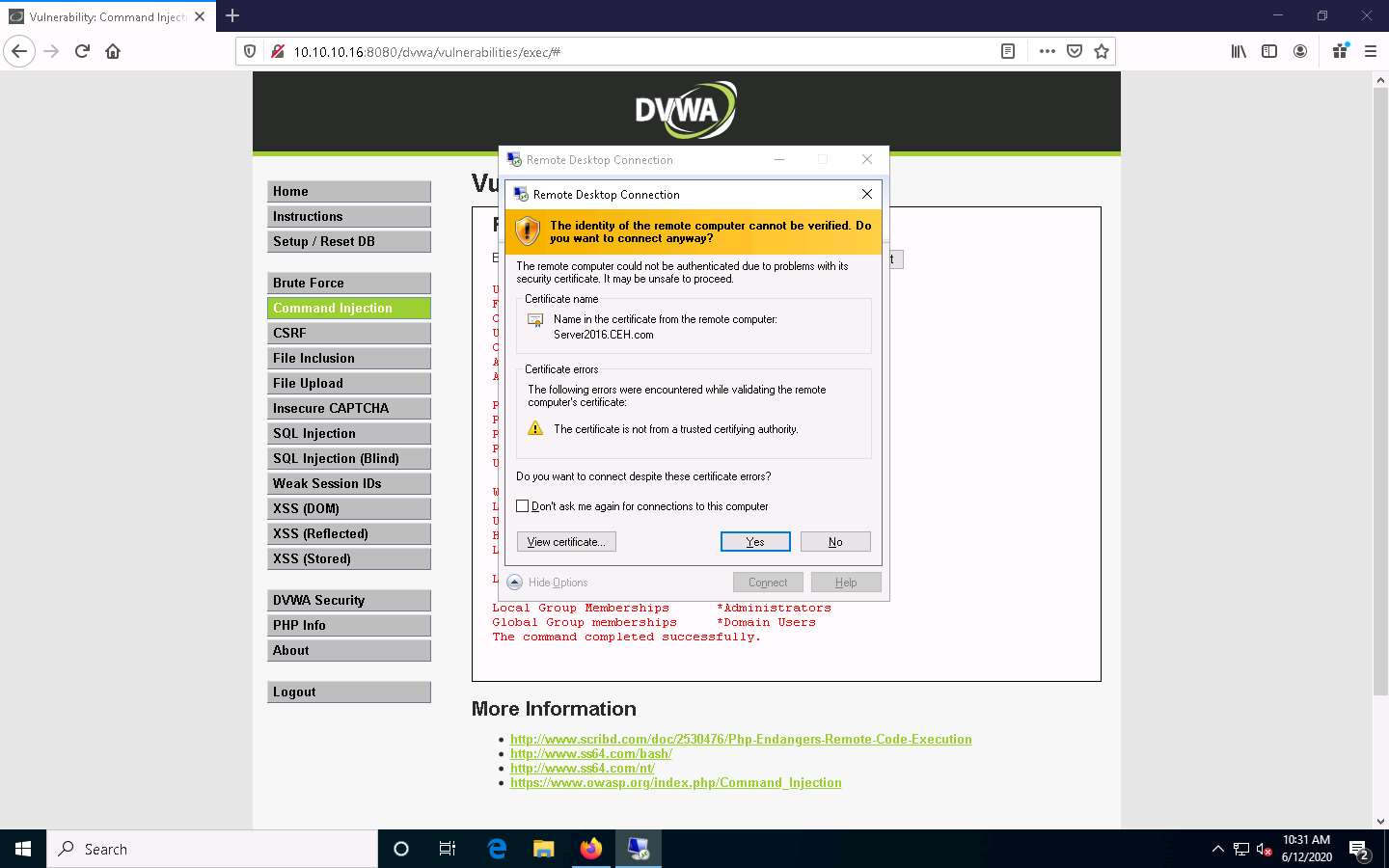Launch Microsoft Edge from the taskbar
This screenshot has width=1389, height=868.
tap(496, 849)
